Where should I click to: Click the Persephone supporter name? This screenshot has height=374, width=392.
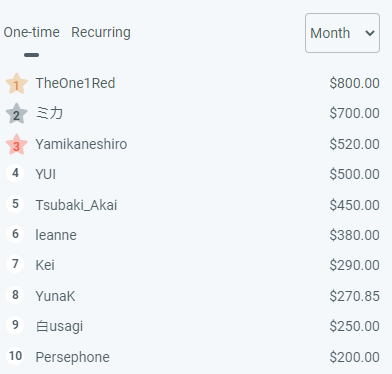(72, 357)
